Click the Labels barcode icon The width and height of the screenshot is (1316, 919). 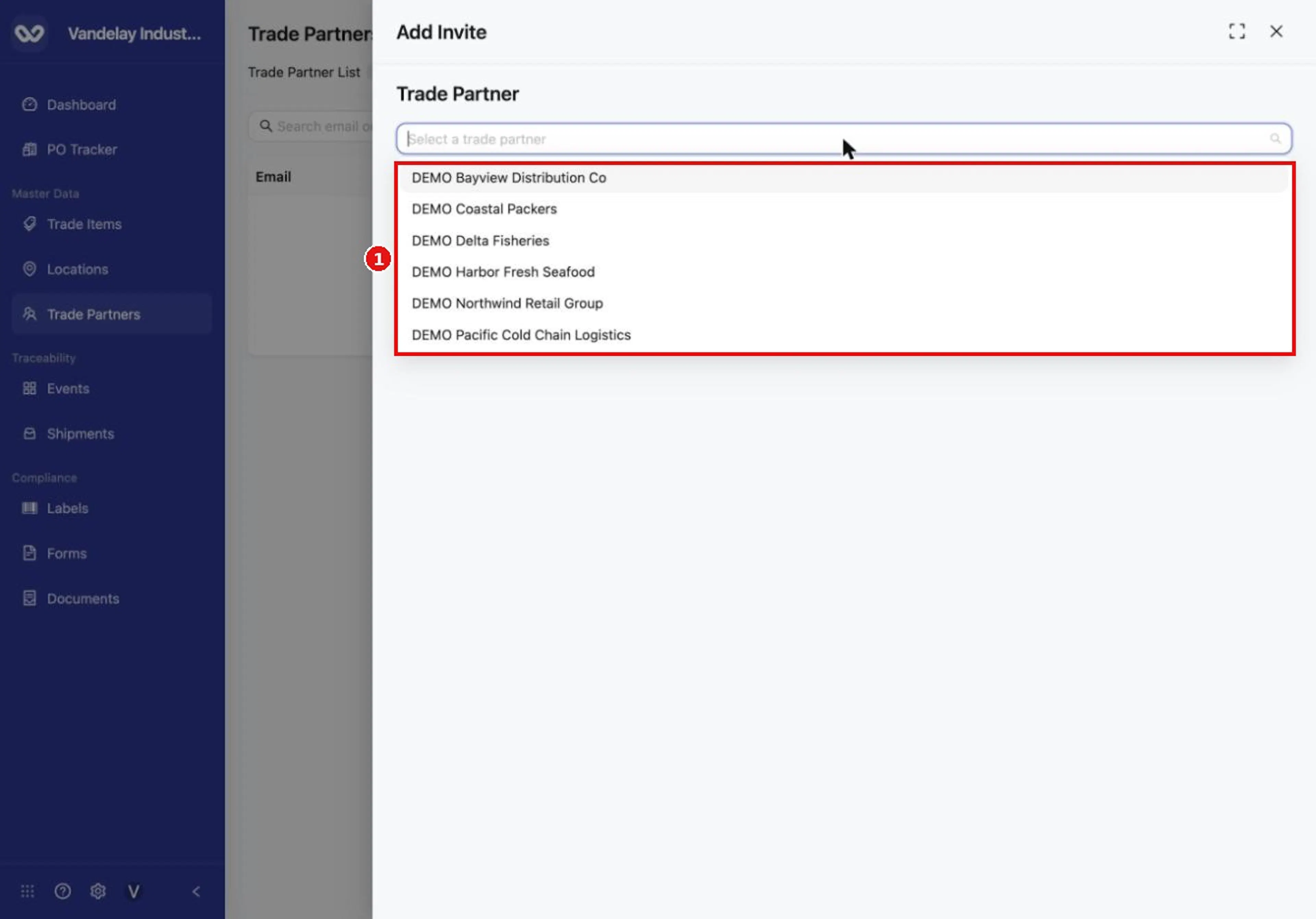pos(29,508)
